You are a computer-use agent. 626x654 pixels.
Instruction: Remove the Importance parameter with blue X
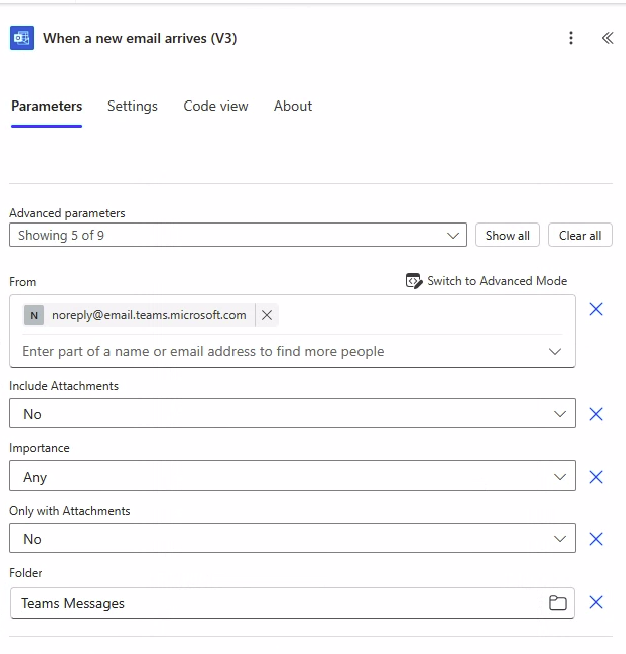pos(596,477)
